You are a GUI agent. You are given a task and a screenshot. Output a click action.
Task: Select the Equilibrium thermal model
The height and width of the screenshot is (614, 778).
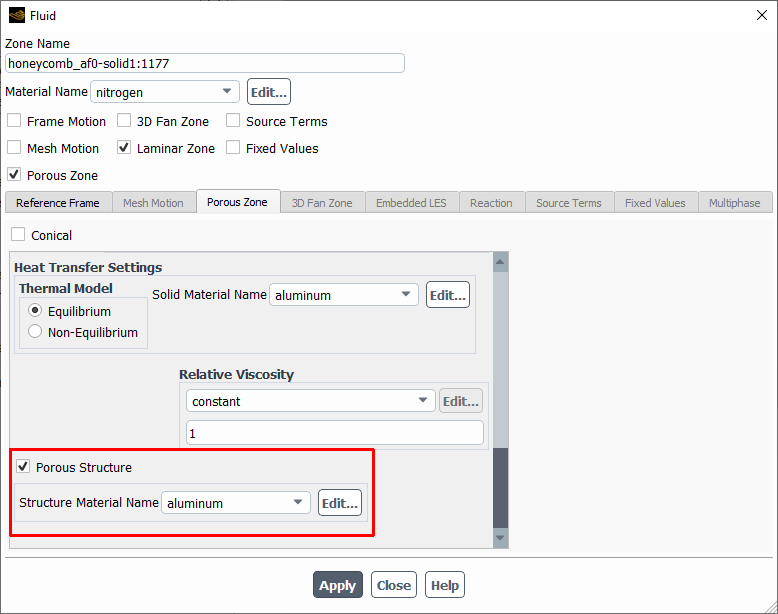click(x=35, y=311)
